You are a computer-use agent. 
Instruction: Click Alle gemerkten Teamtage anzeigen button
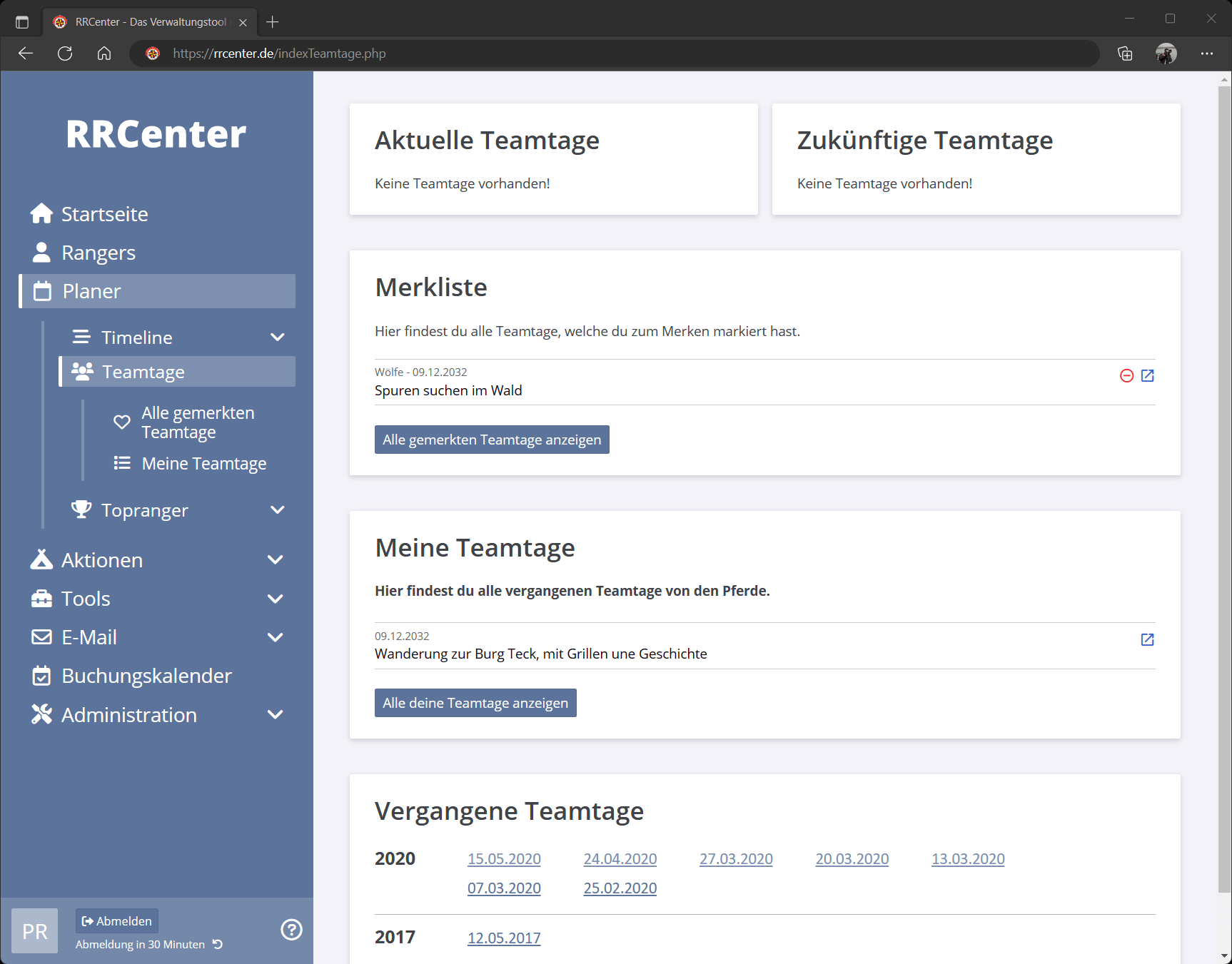pyautogui.click(x=492, y=440)
